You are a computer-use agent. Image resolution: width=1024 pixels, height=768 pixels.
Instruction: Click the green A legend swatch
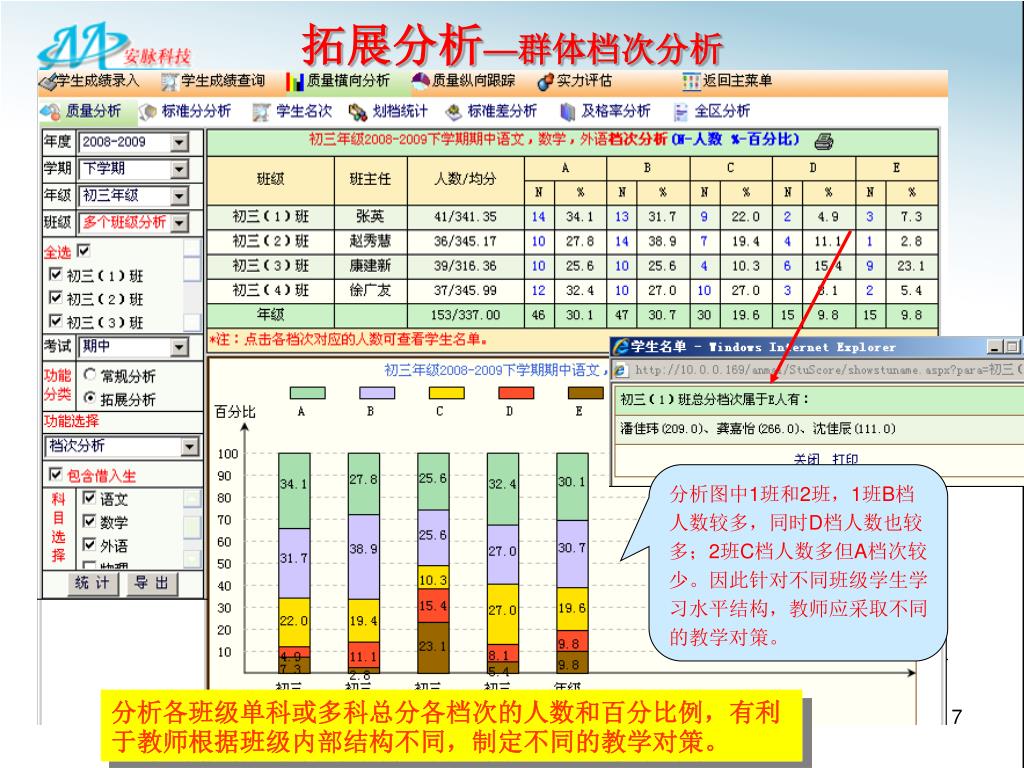click(307, 392)
